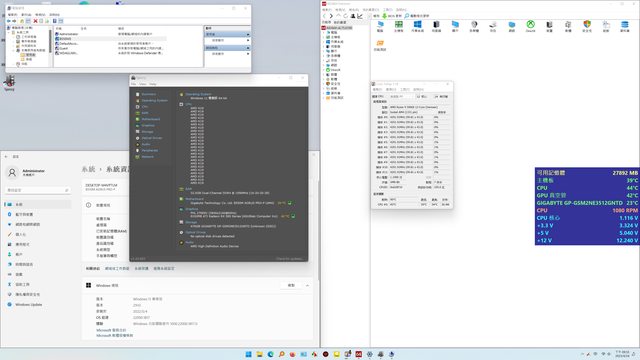Image resolution: width=640 pixels, height=360 pixels.
Task: Open the database icon in AIDA64 panel
Action: pos(624,26)
